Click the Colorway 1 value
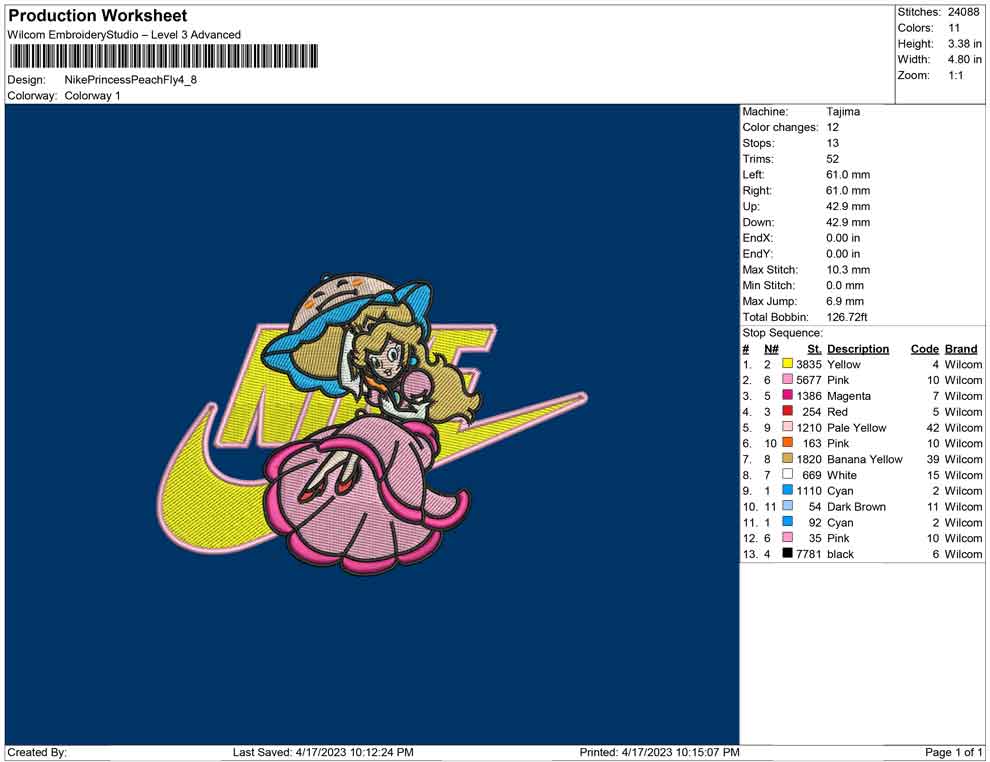Viewport: 990px width, 762px height. [92, 96]
